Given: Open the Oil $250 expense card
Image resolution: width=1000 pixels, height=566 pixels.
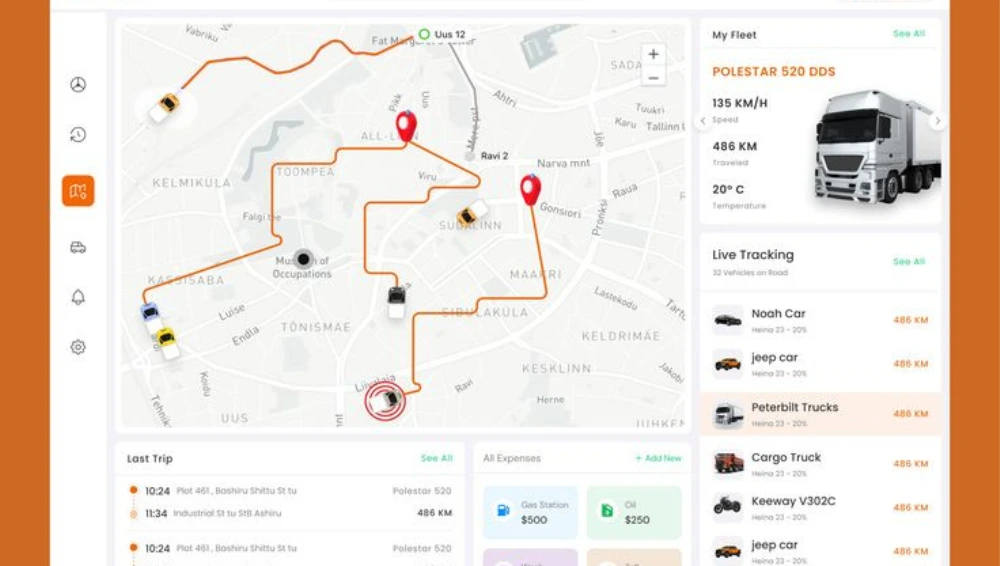Looking at the screenshot, I should (634, 512).
